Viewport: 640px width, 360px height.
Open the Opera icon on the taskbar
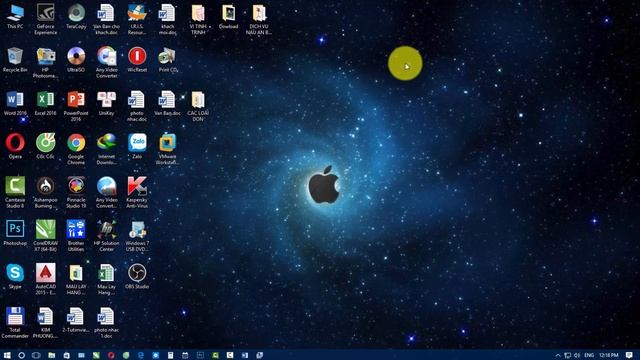click(111, 355)
